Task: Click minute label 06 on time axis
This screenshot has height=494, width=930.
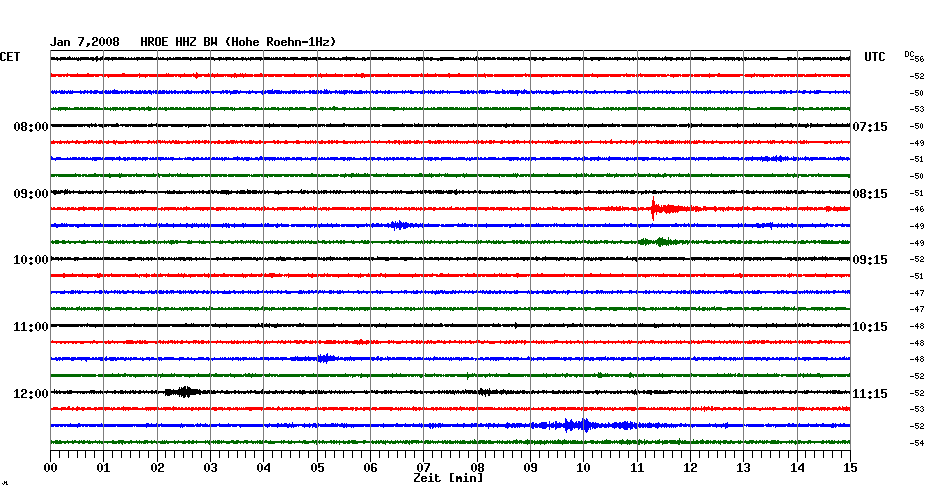Action: (370, 468)
